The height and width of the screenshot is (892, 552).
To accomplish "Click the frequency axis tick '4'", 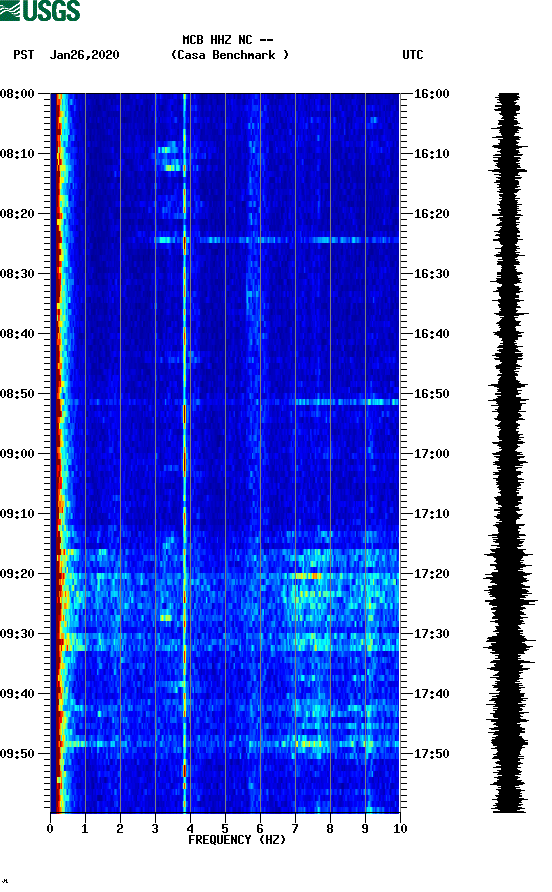I will click(190, 829).
